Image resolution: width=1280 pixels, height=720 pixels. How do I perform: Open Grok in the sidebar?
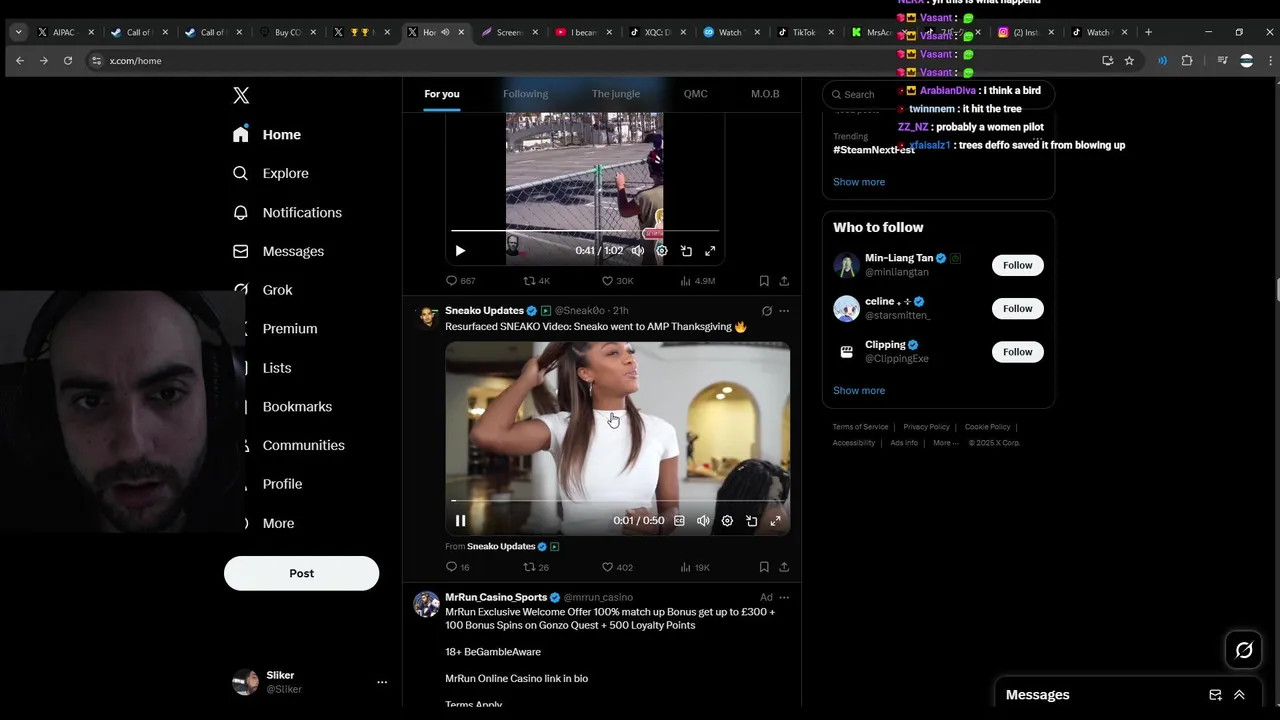(x=263, y=290)
